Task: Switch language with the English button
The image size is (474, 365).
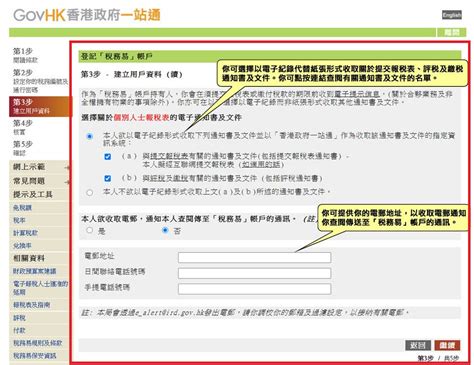Action: [x=452, y=15]
